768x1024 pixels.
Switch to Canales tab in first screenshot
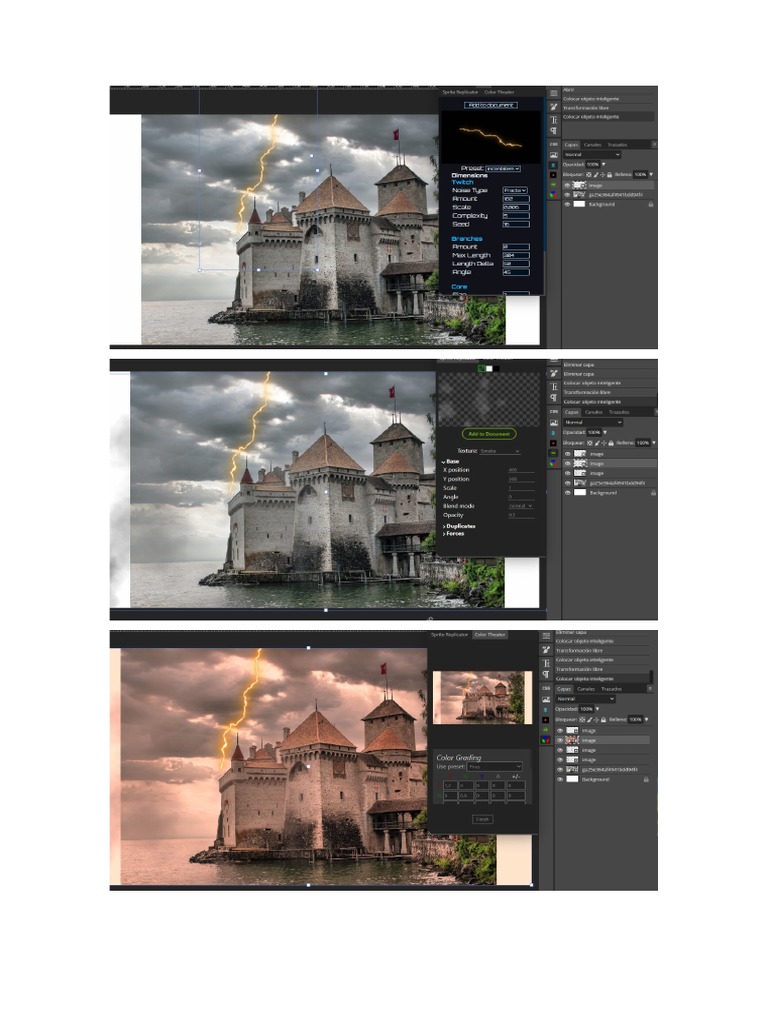click(x=592, y=145)
